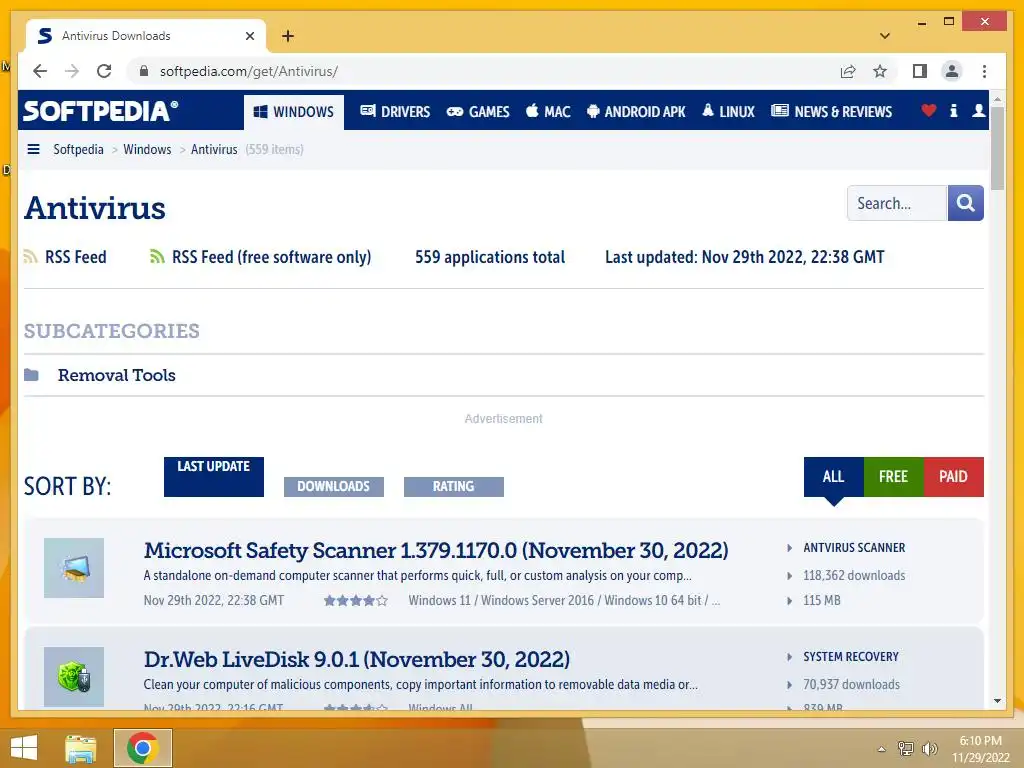Filter listing to All
Screen dimensions: 1024x768
coord(833,477)
